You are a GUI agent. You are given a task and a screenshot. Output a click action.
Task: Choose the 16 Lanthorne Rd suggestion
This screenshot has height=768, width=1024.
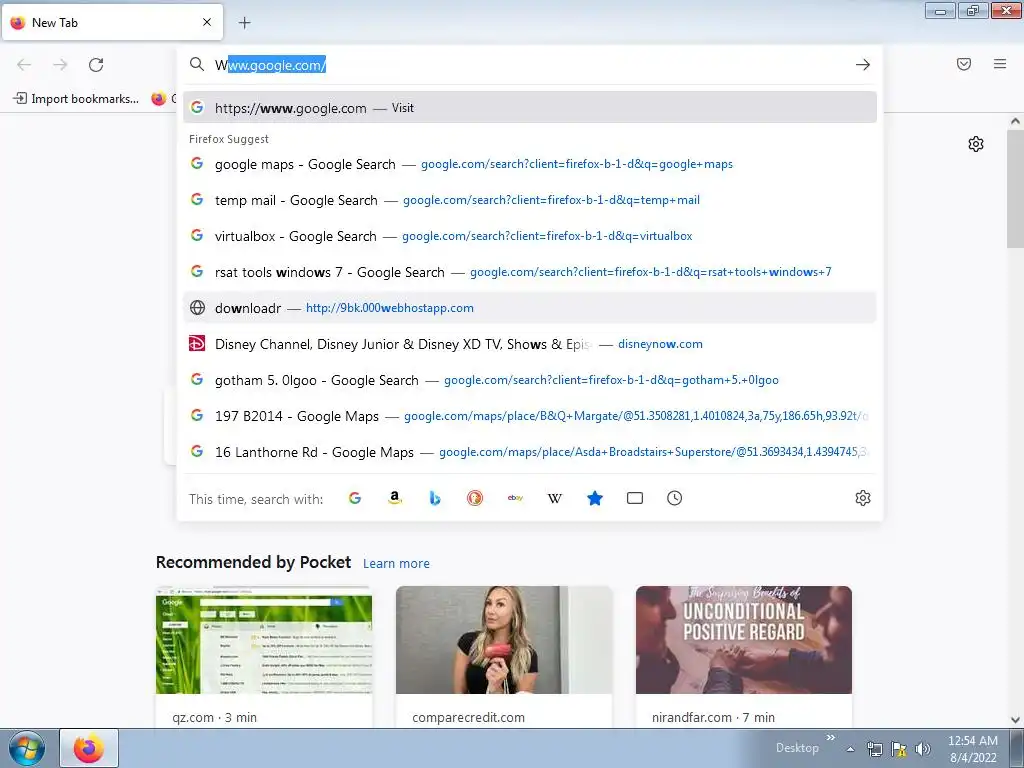[x=530, y=451]
